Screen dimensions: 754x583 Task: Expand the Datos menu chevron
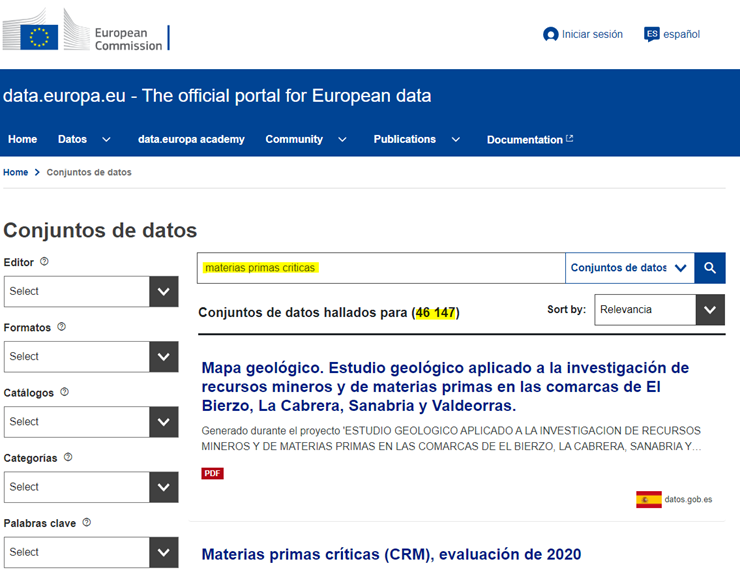click(106, 139)
